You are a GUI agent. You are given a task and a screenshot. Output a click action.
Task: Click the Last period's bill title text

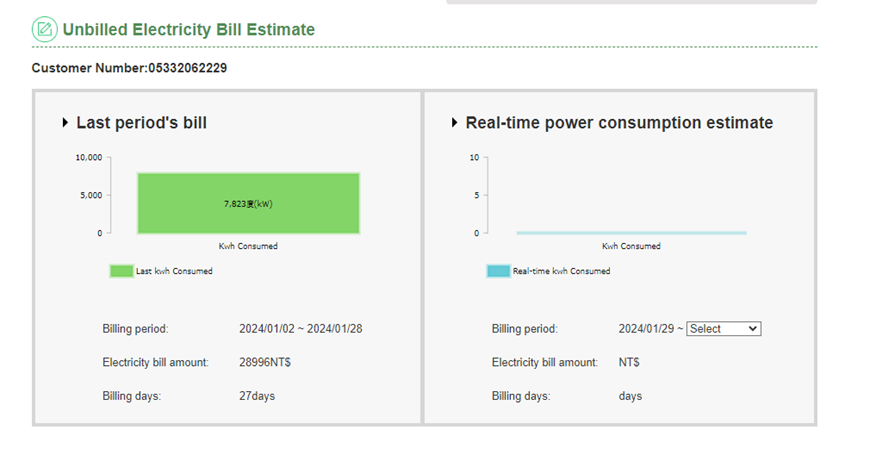pyautogui.click(x=141, y=123)
